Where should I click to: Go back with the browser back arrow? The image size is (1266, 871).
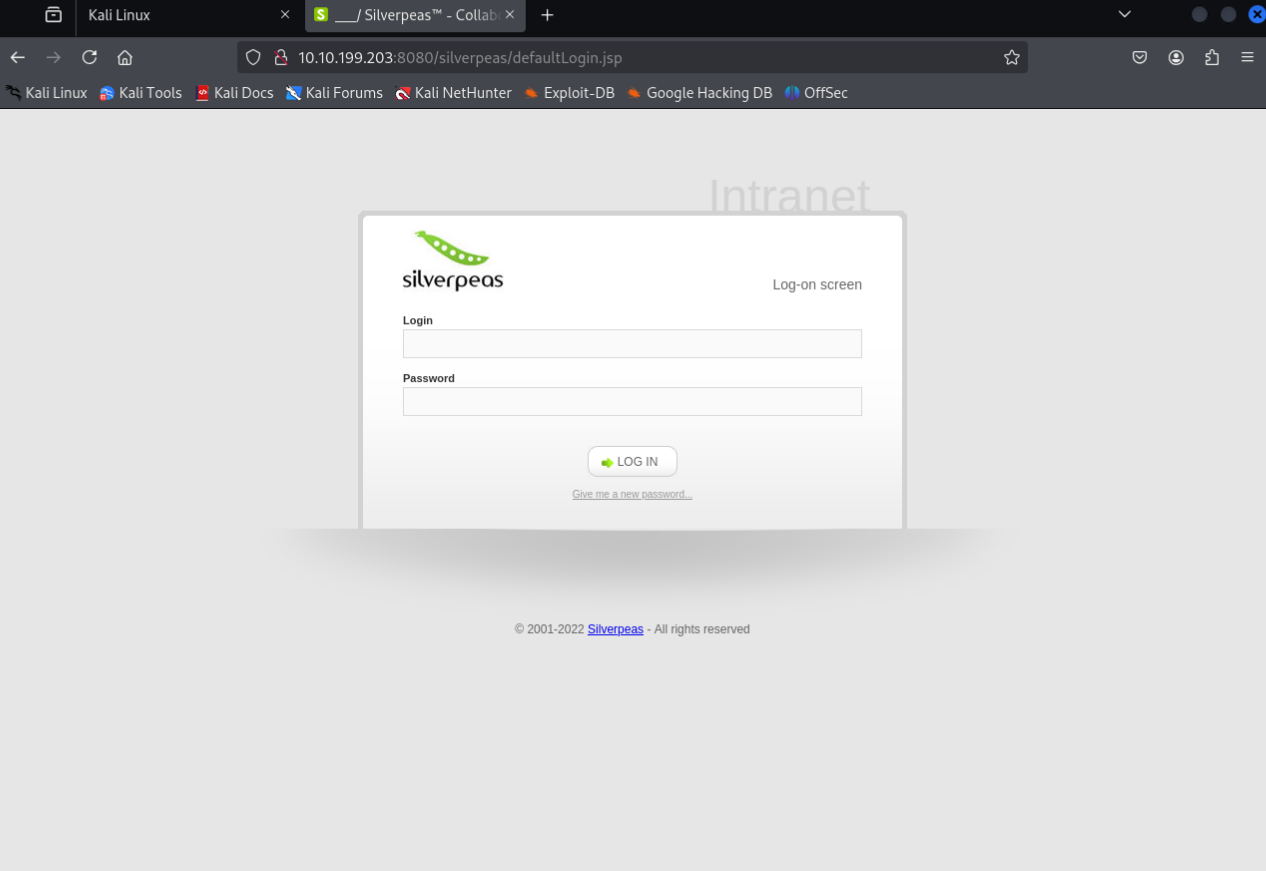click(18, 57)
